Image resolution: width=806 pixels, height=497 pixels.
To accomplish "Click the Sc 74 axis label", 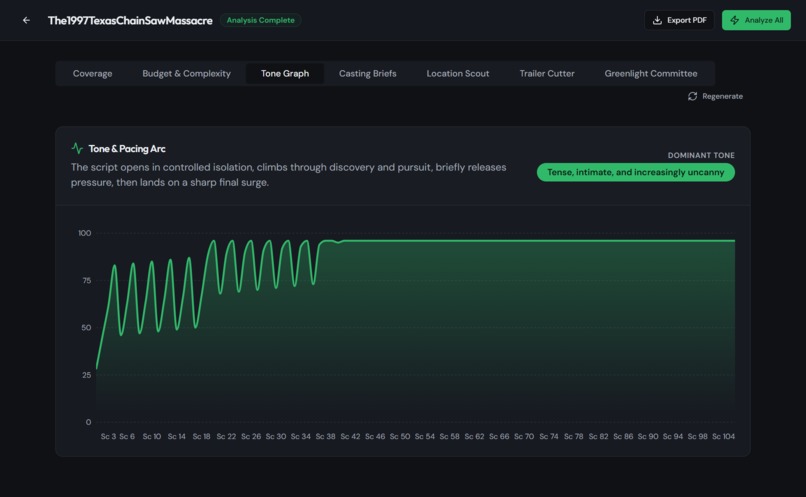I will pyautogui.click(x=548, y=436).
